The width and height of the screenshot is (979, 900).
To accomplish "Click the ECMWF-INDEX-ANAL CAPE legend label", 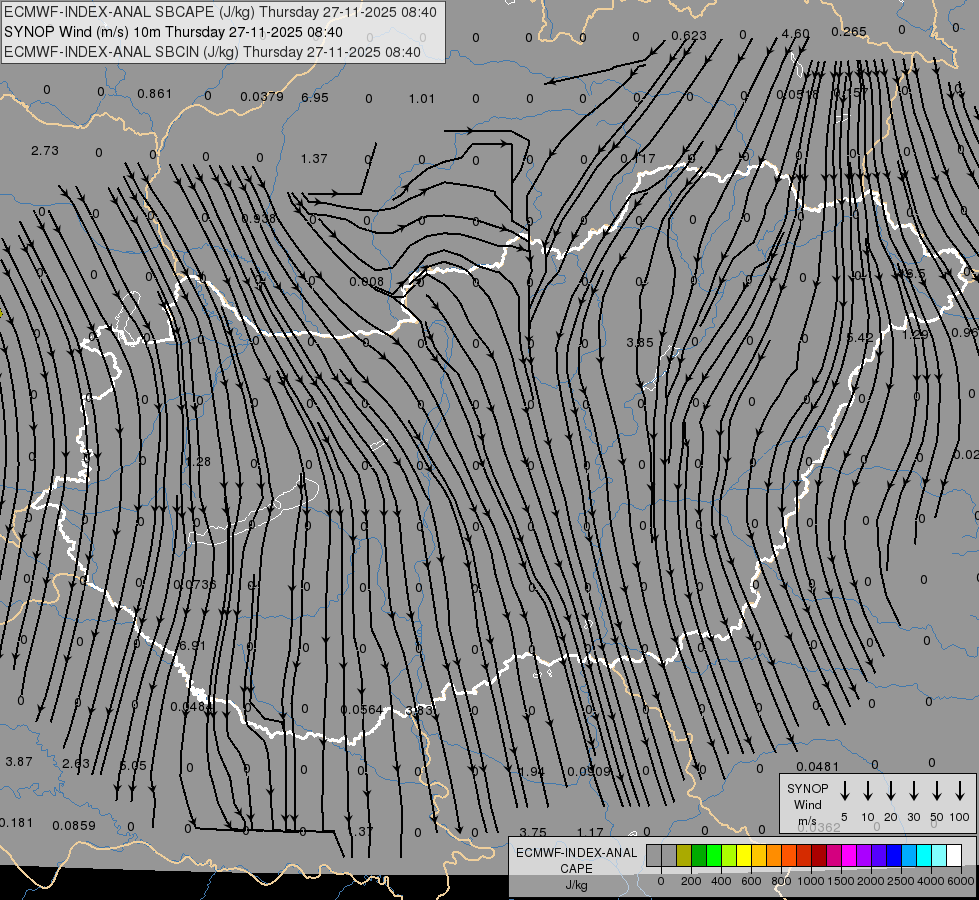I will click(576, 853).
